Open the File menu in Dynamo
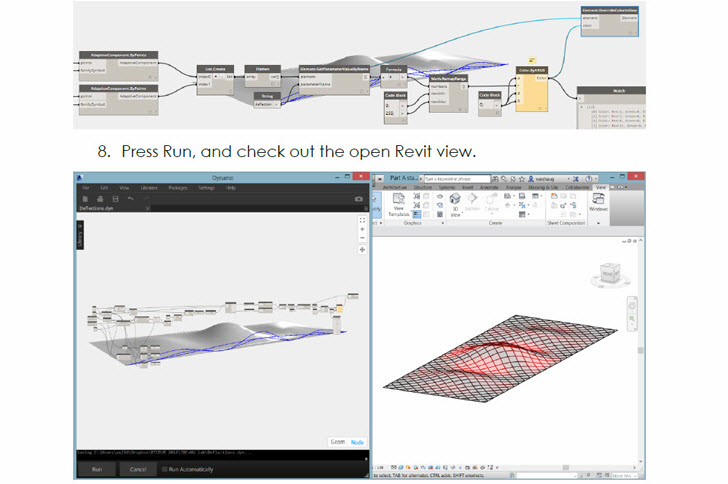The image size is (728, 484). [86, 188]
